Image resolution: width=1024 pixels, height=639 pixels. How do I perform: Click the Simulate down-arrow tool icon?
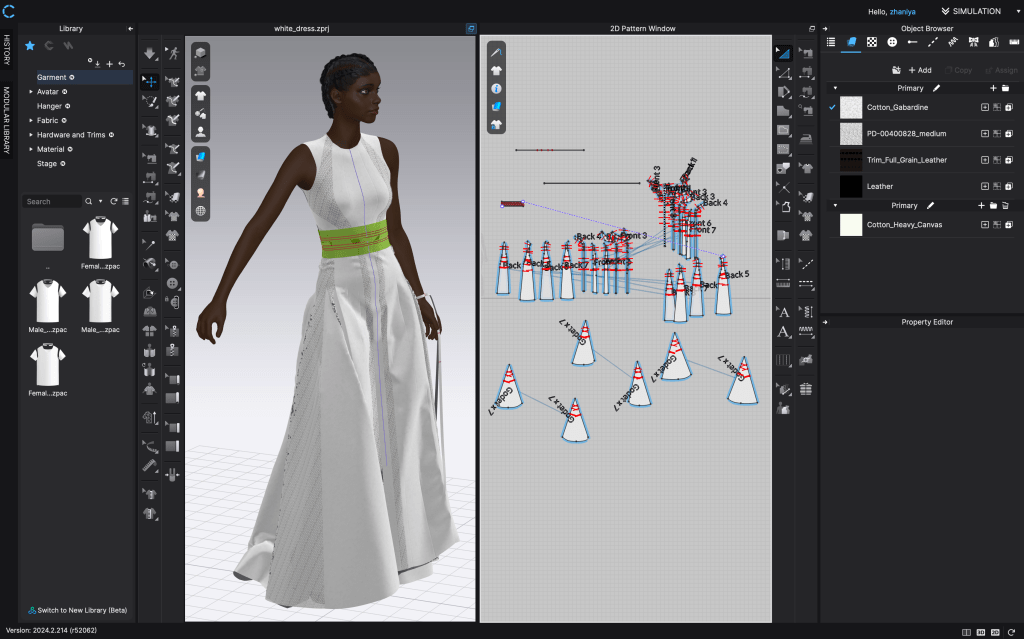pyautogui.click(x=149, y=53)
